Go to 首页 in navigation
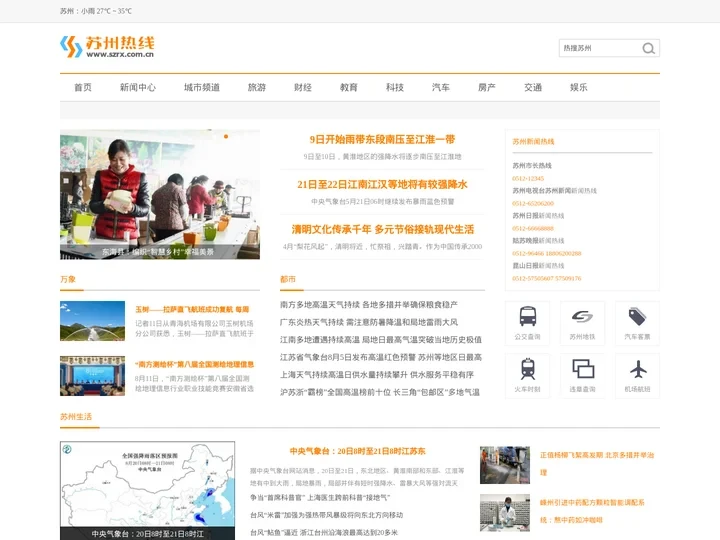720x540 pixels. pos(83,87)
